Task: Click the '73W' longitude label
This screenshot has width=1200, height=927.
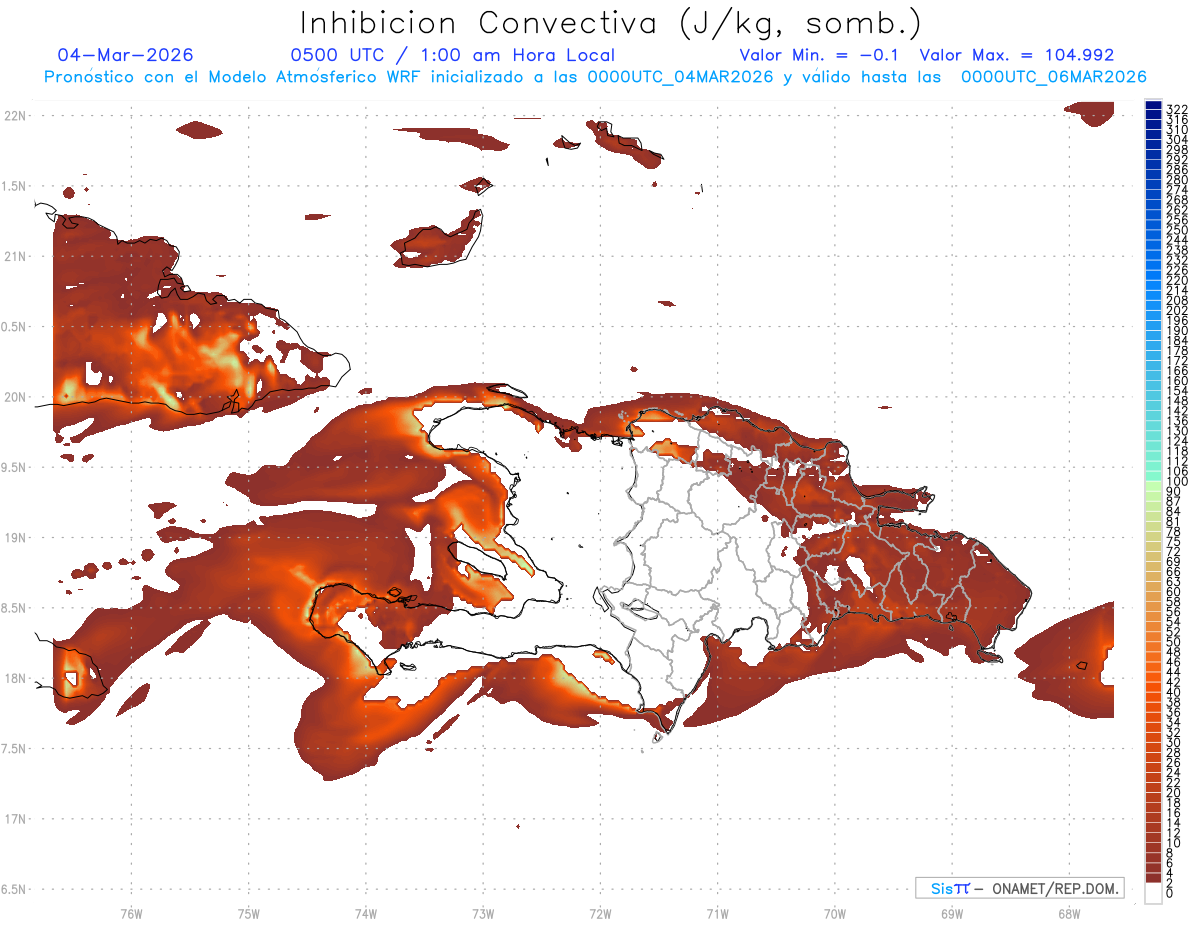Action: tap(483, 912)
